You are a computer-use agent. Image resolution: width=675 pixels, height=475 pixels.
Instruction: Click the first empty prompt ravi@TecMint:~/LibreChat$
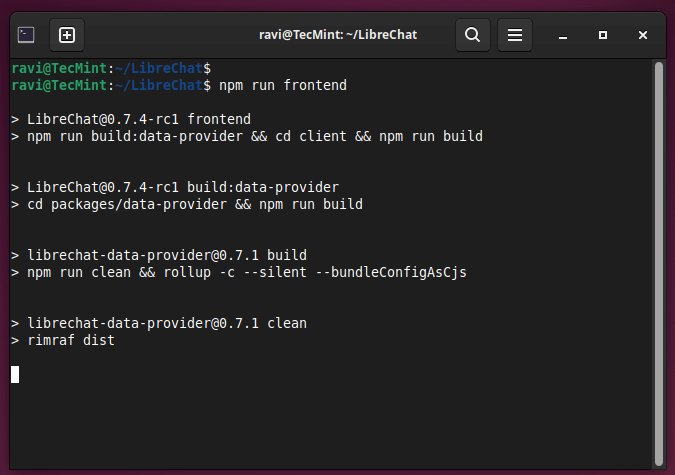click(x=111, y=68)
